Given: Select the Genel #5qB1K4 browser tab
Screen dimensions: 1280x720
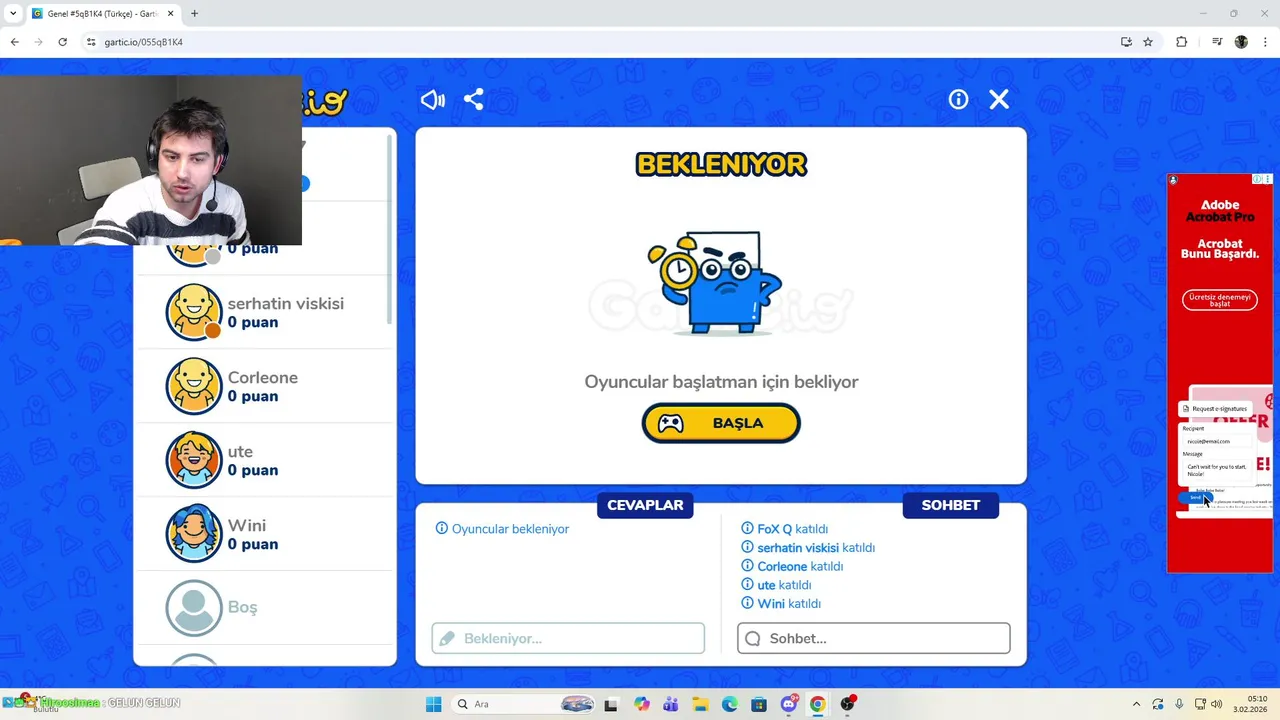Looking at the screenshot, I should click(102, 14).
